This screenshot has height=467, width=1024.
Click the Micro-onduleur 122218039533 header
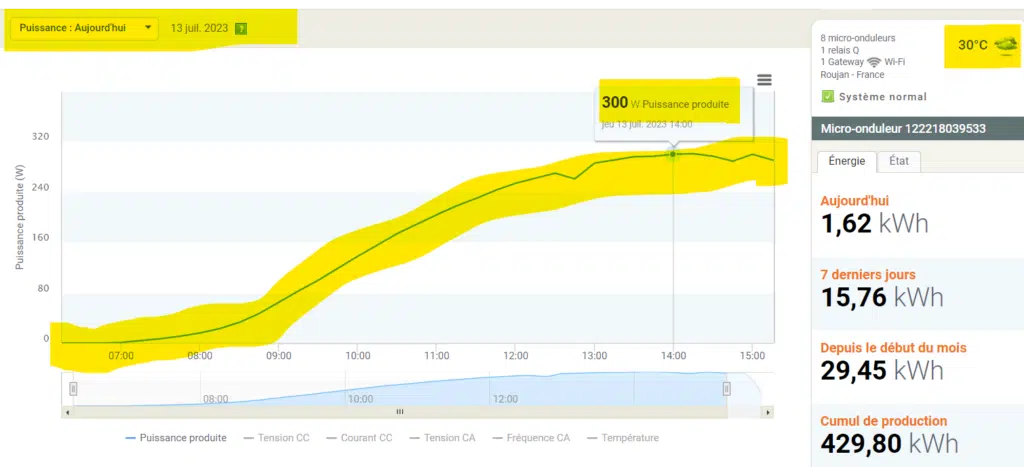click(x=902, y=129)
